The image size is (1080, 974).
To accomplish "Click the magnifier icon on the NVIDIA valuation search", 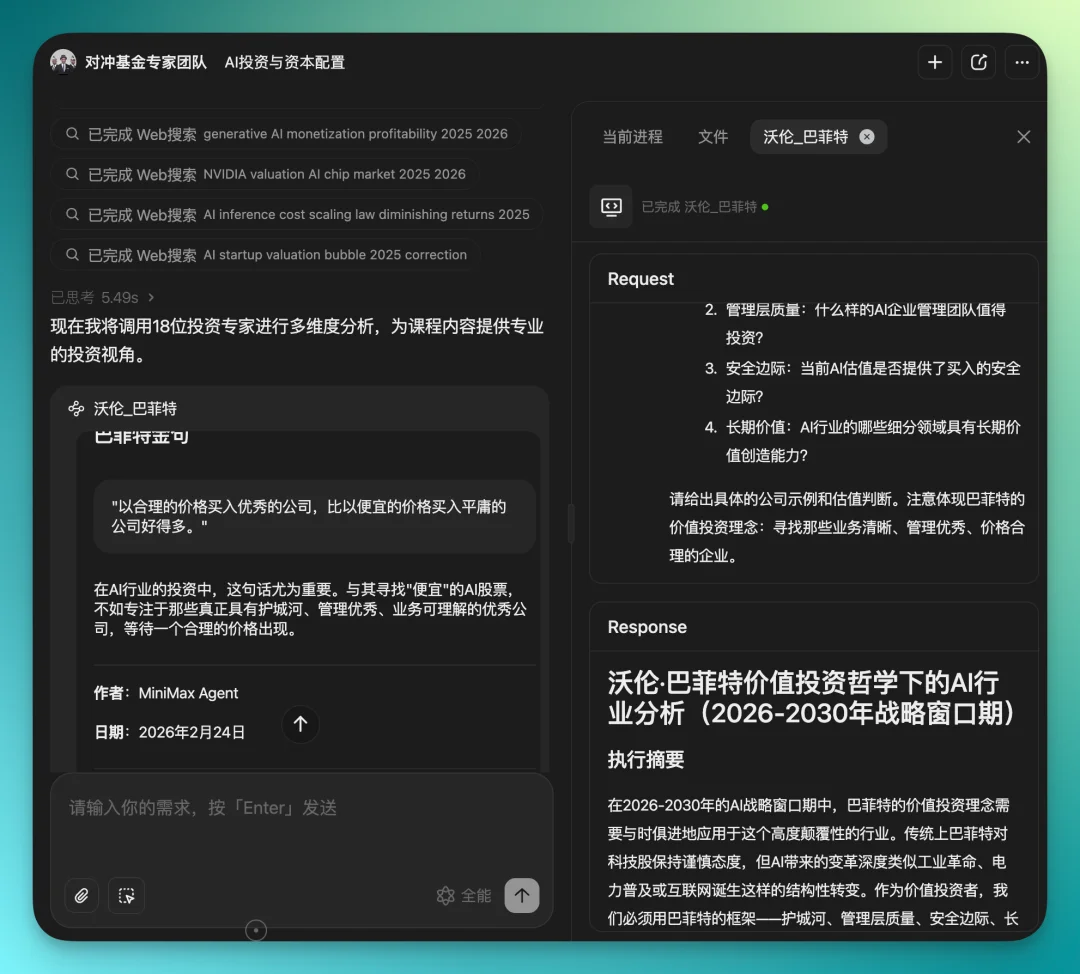I will 72,174.
